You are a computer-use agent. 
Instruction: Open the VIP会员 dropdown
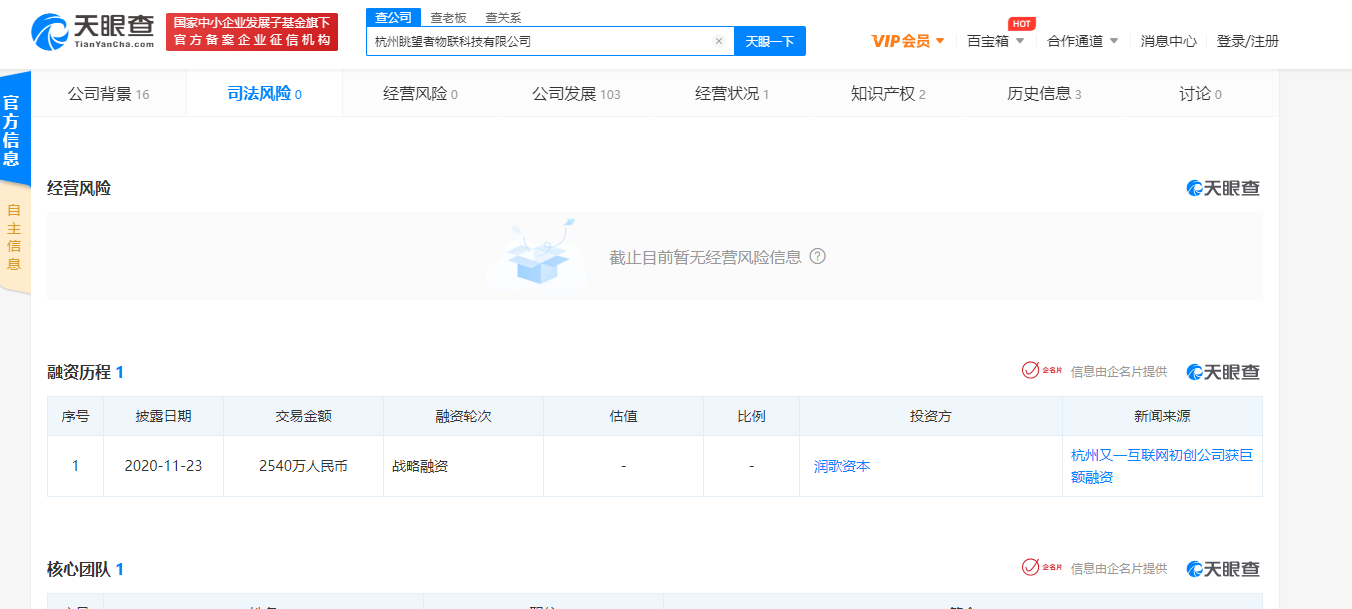click(x=908, y=41)
